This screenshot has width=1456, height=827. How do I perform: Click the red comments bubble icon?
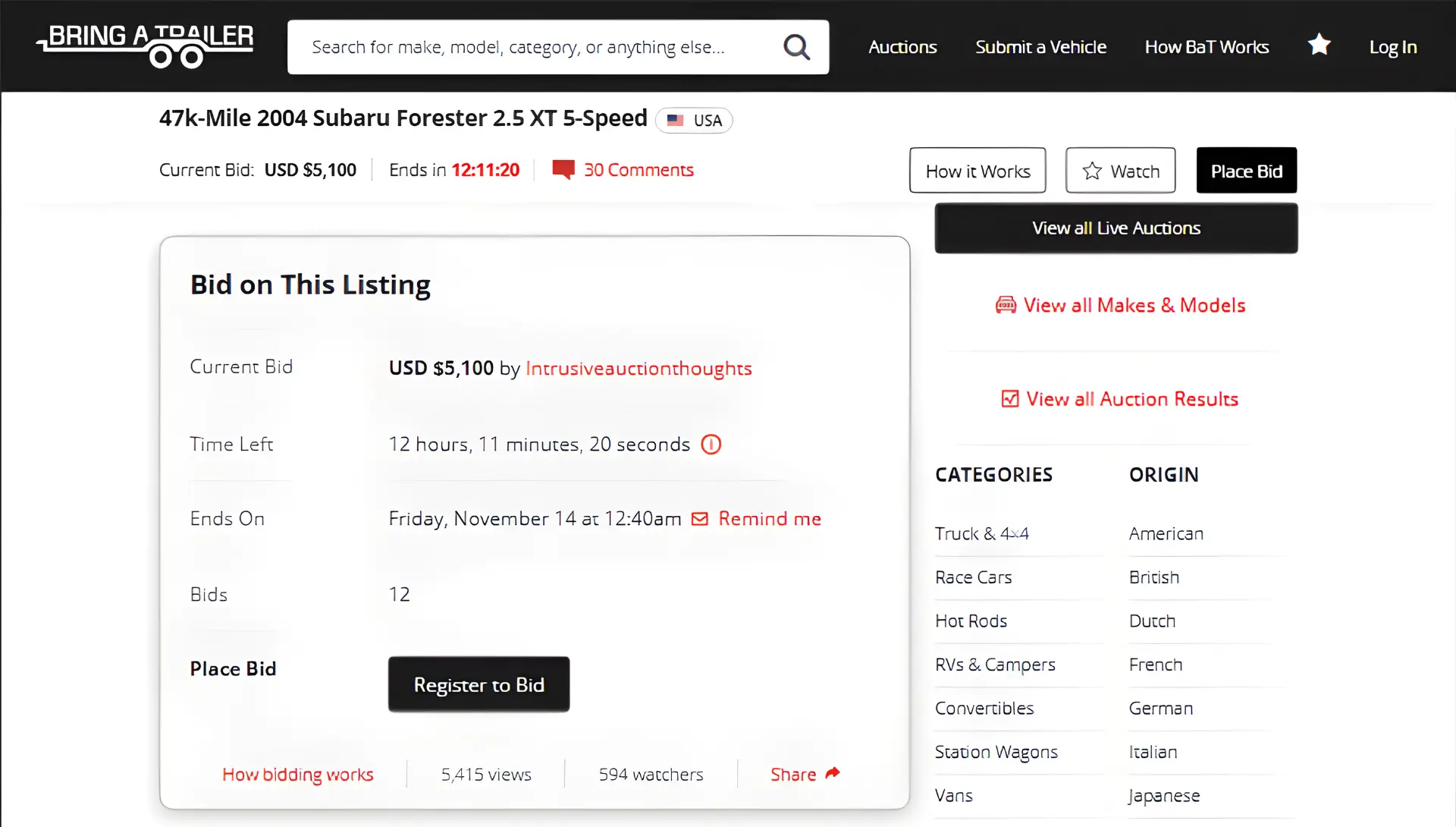point(563,169)
